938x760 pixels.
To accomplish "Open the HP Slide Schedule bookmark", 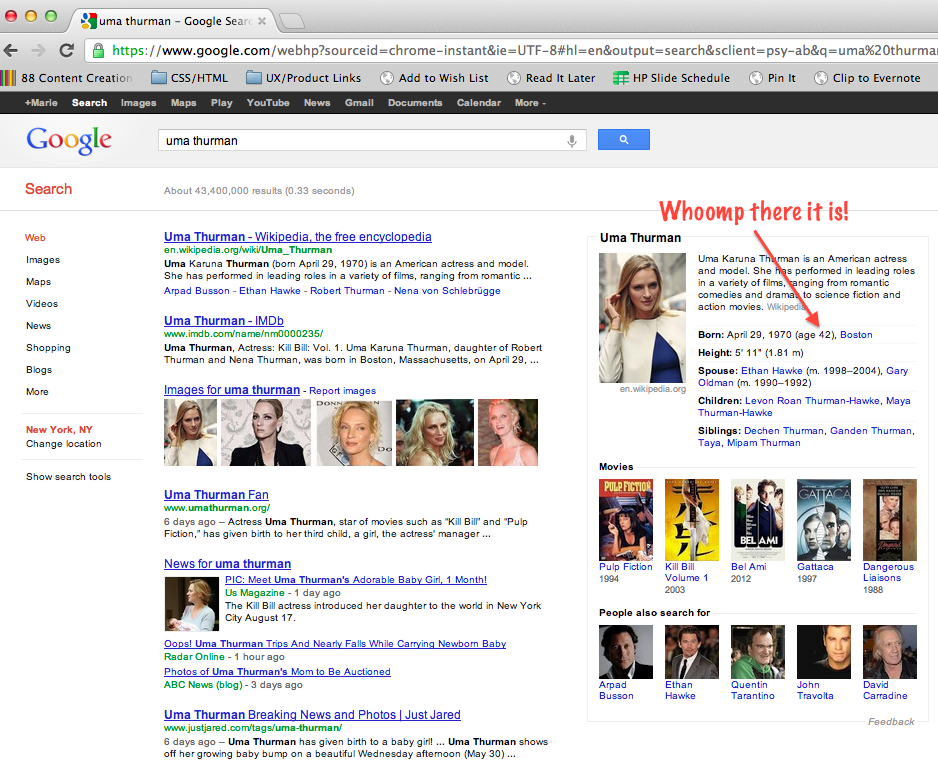I will (671, 78).
